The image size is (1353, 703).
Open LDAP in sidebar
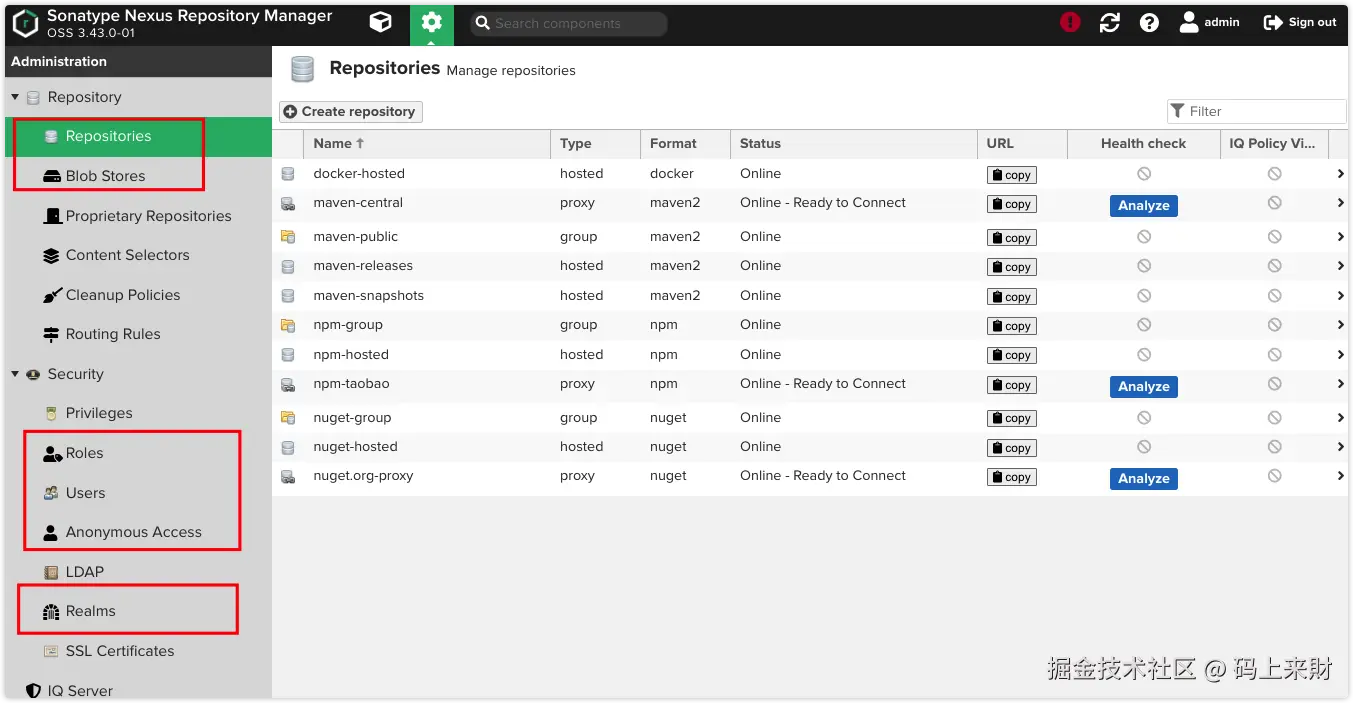click(84, 572)
